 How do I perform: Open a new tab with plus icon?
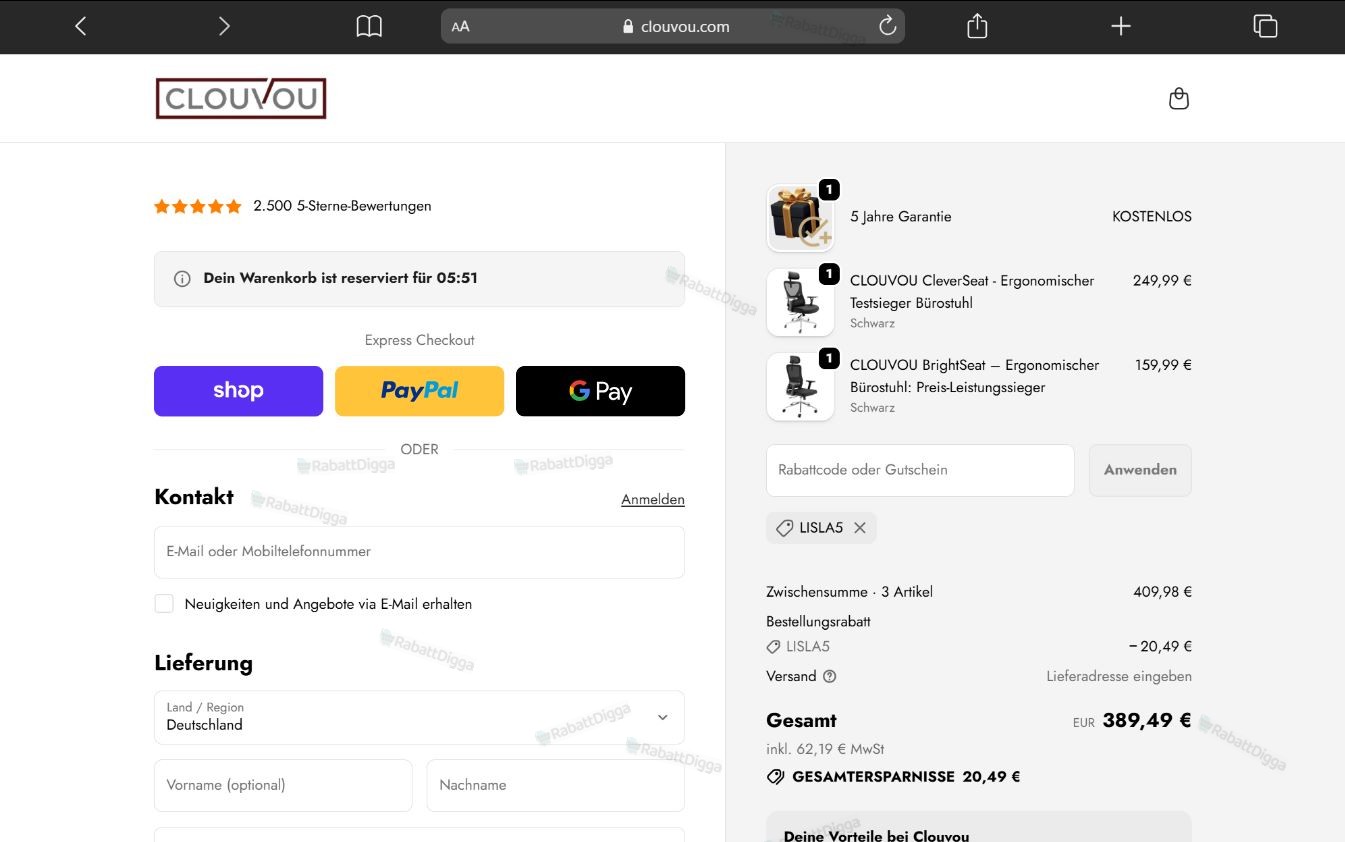(x=1121, y=26)
